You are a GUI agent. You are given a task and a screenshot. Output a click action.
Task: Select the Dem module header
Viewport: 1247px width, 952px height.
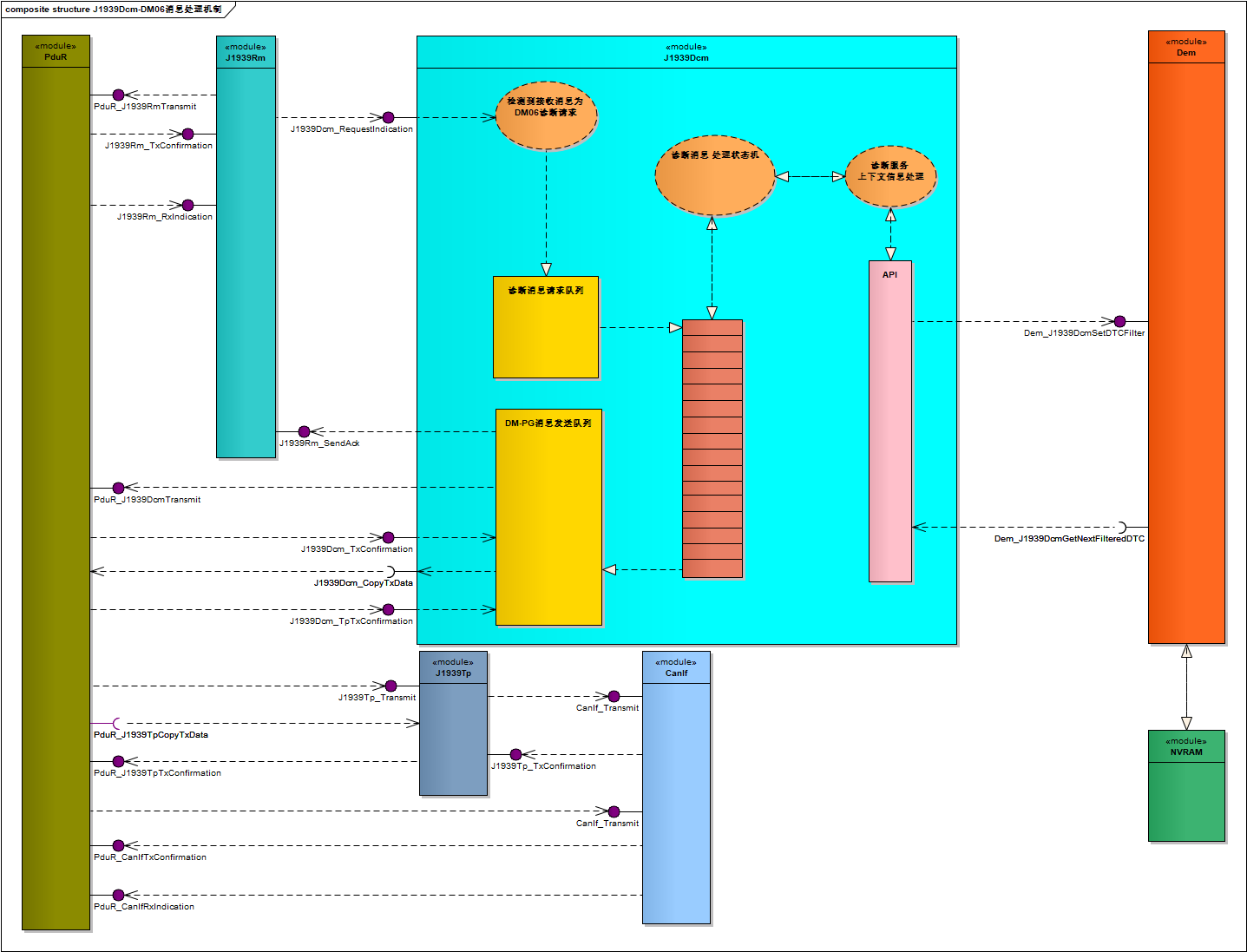pyautogui.click(x=1186, y=47)
